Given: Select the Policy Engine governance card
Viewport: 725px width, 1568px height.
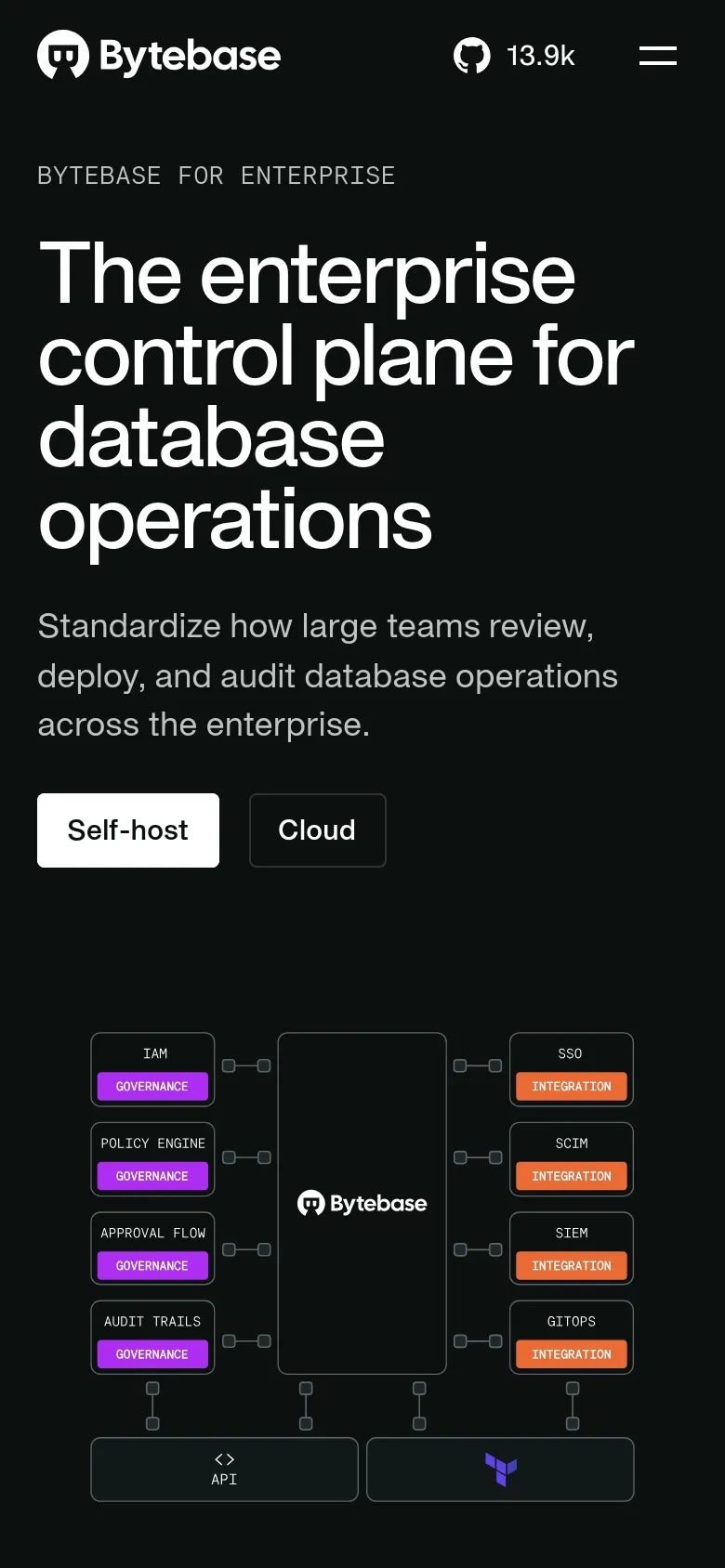Looking at the screenshot, I should coord(152,1159).
